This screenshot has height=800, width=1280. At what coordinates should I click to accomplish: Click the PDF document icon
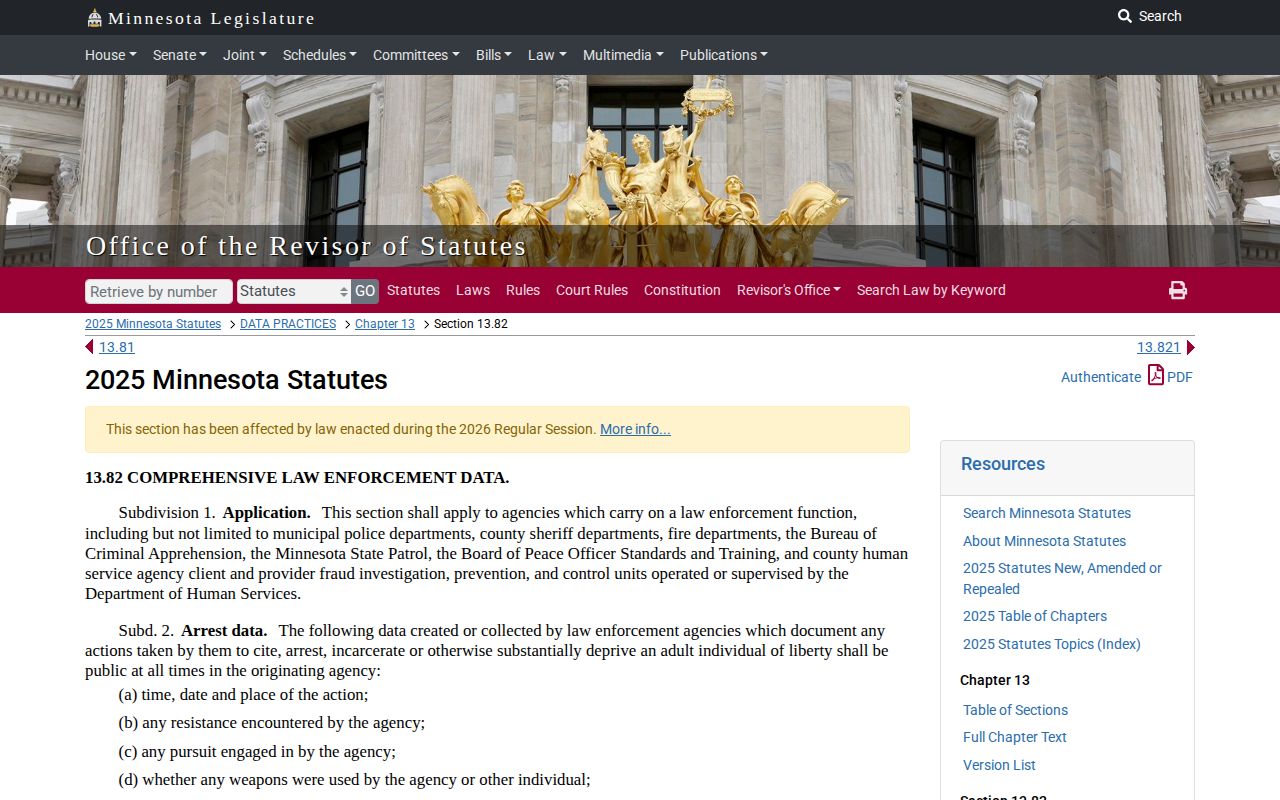tap(1155, 375)
